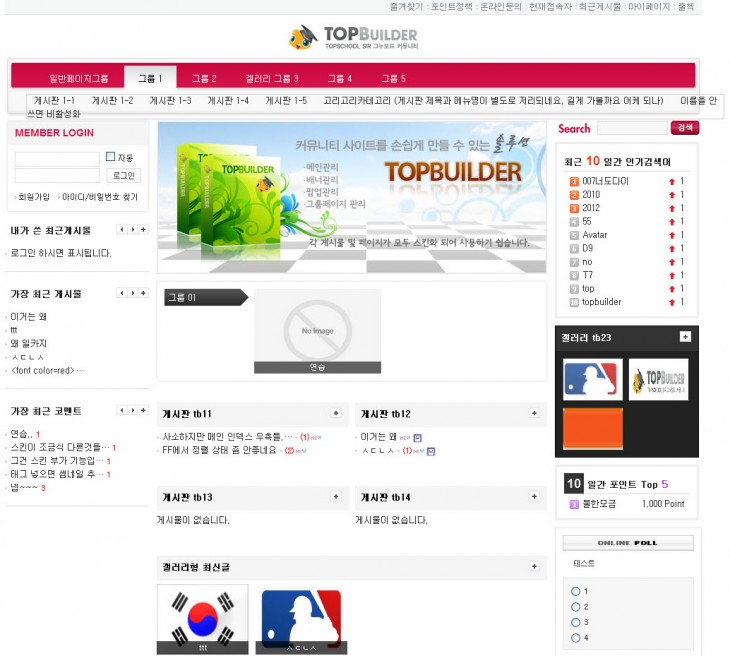
Task: Open the 그룹 5 tab
Action: [x=393, y=78]
